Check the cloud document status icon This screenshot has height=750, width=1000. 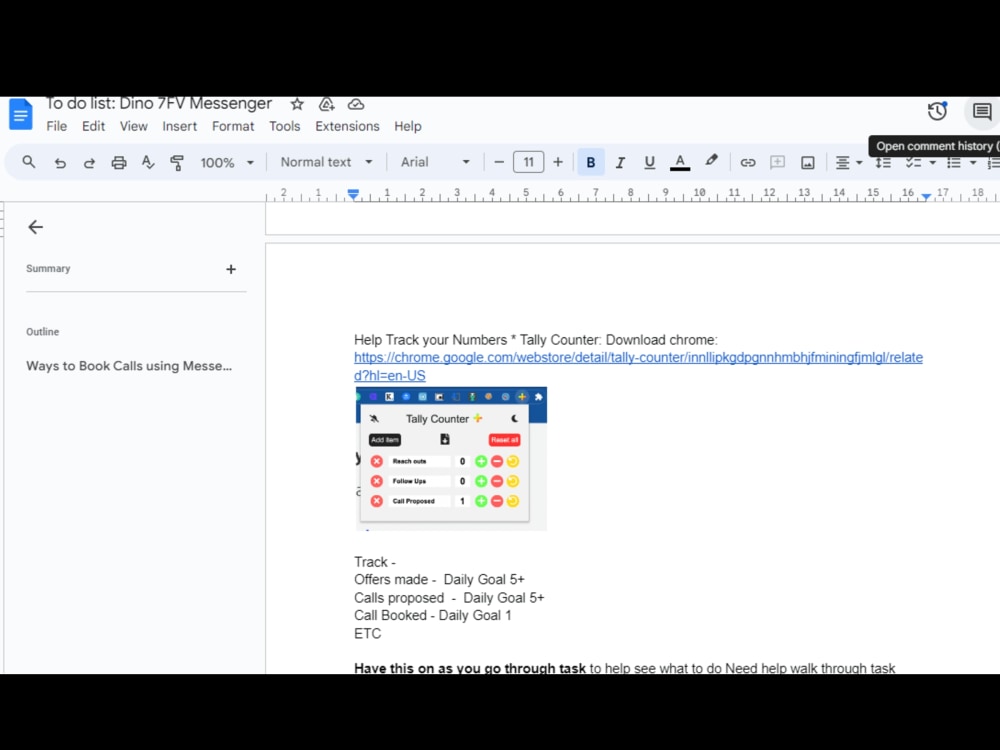(356, 104)
